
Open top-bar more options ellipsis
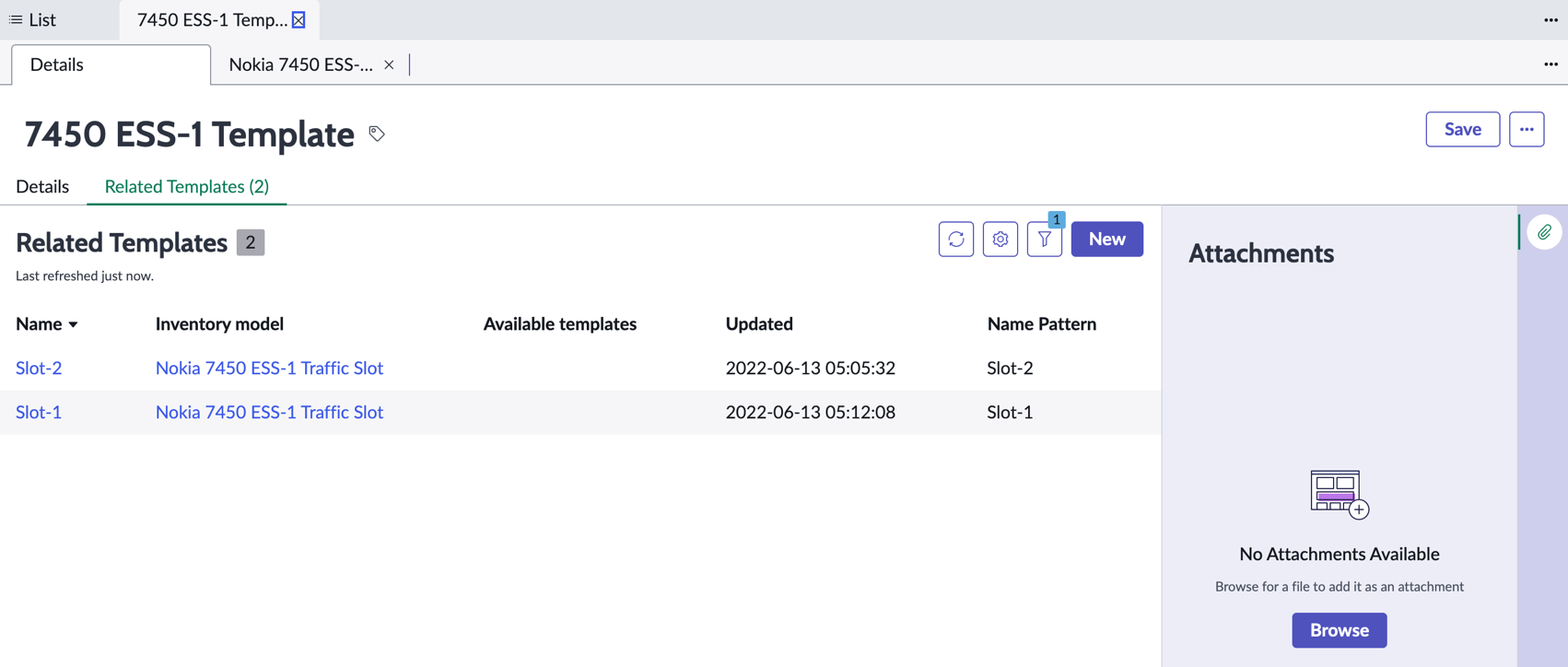1550,19
